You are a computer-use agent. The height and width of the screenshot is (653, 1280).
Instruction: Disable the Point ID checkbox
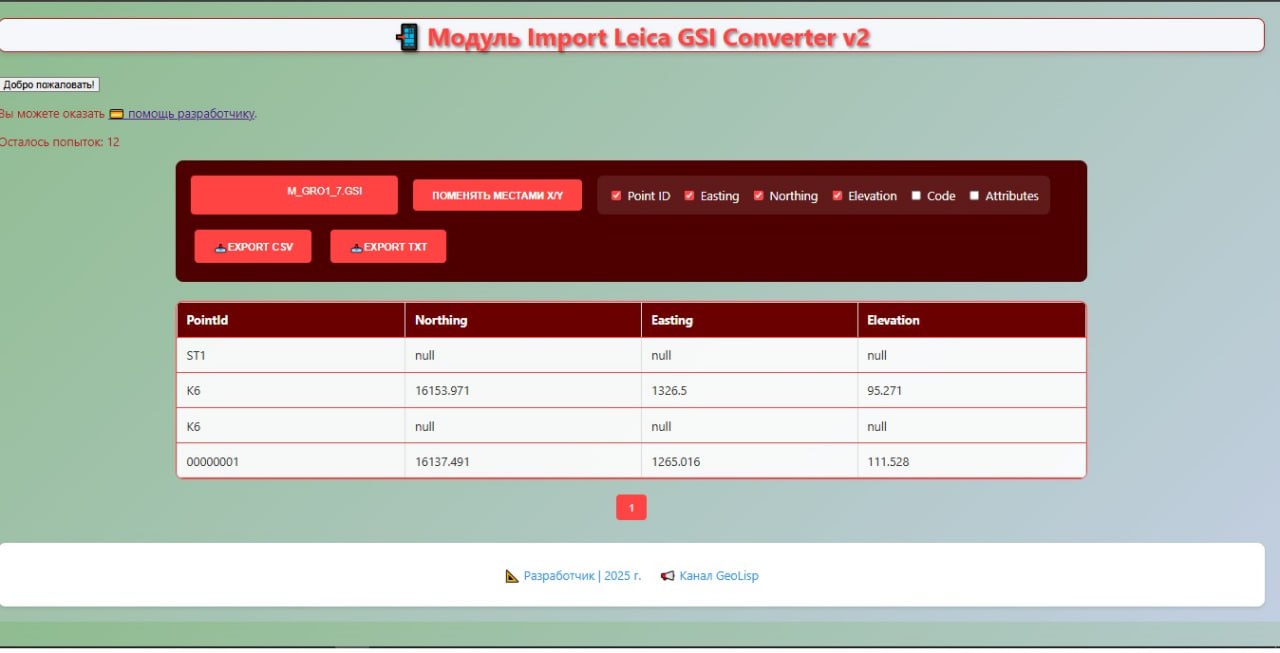(x=616, y=196)
